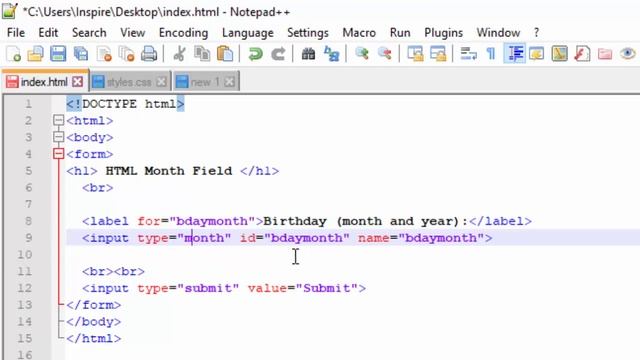Create a new file with New icon

point(13,54)
